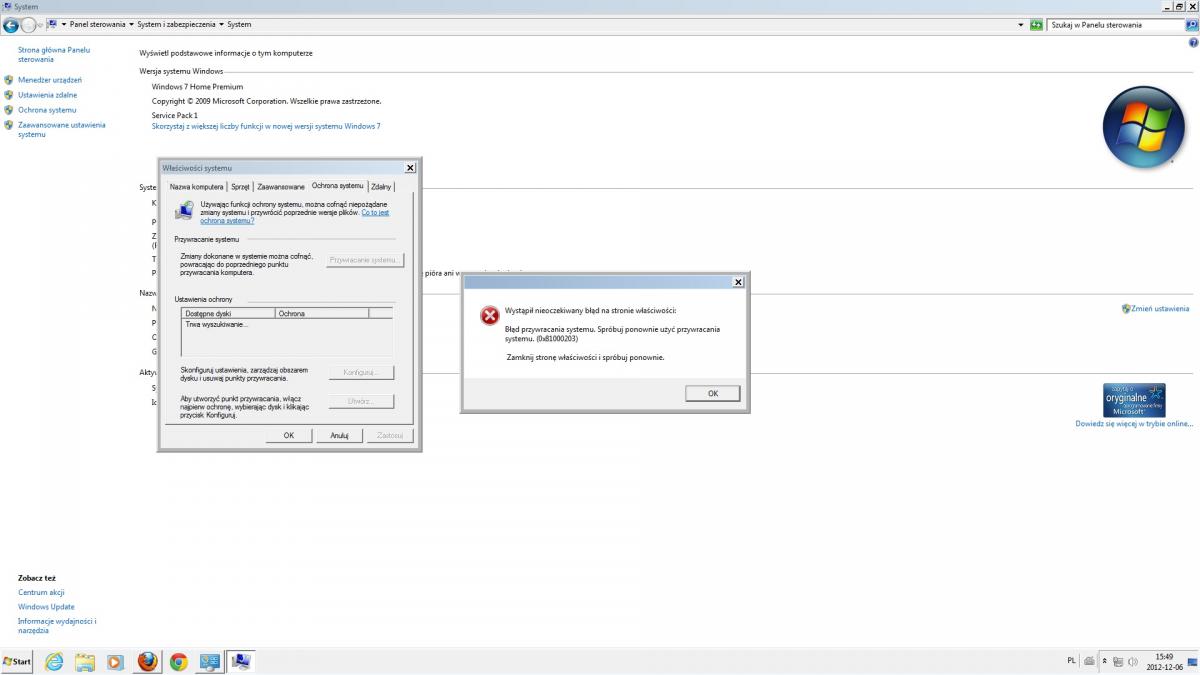This screenshot has height=675, width=1200.
Task: Click the Start button
Action: pyautogui.click(x=17, y=661)
